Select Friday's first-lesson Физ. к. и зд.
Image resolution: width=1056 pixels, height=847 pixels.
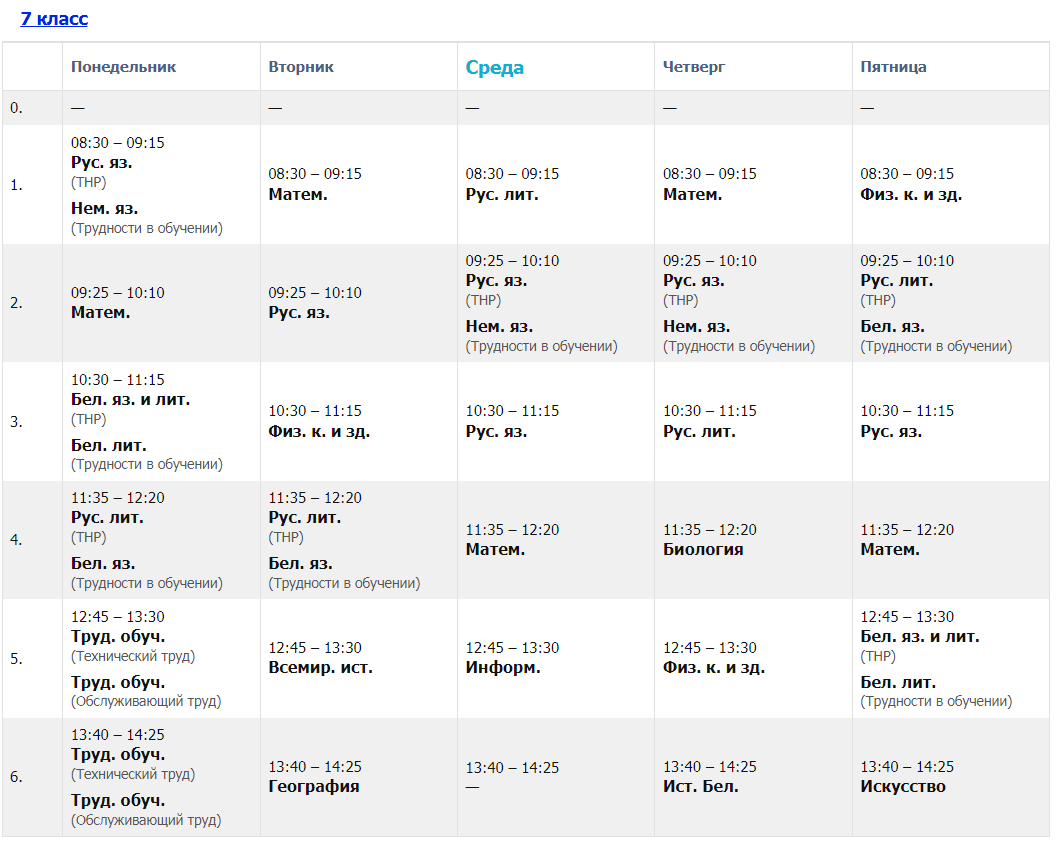point(911,194)
